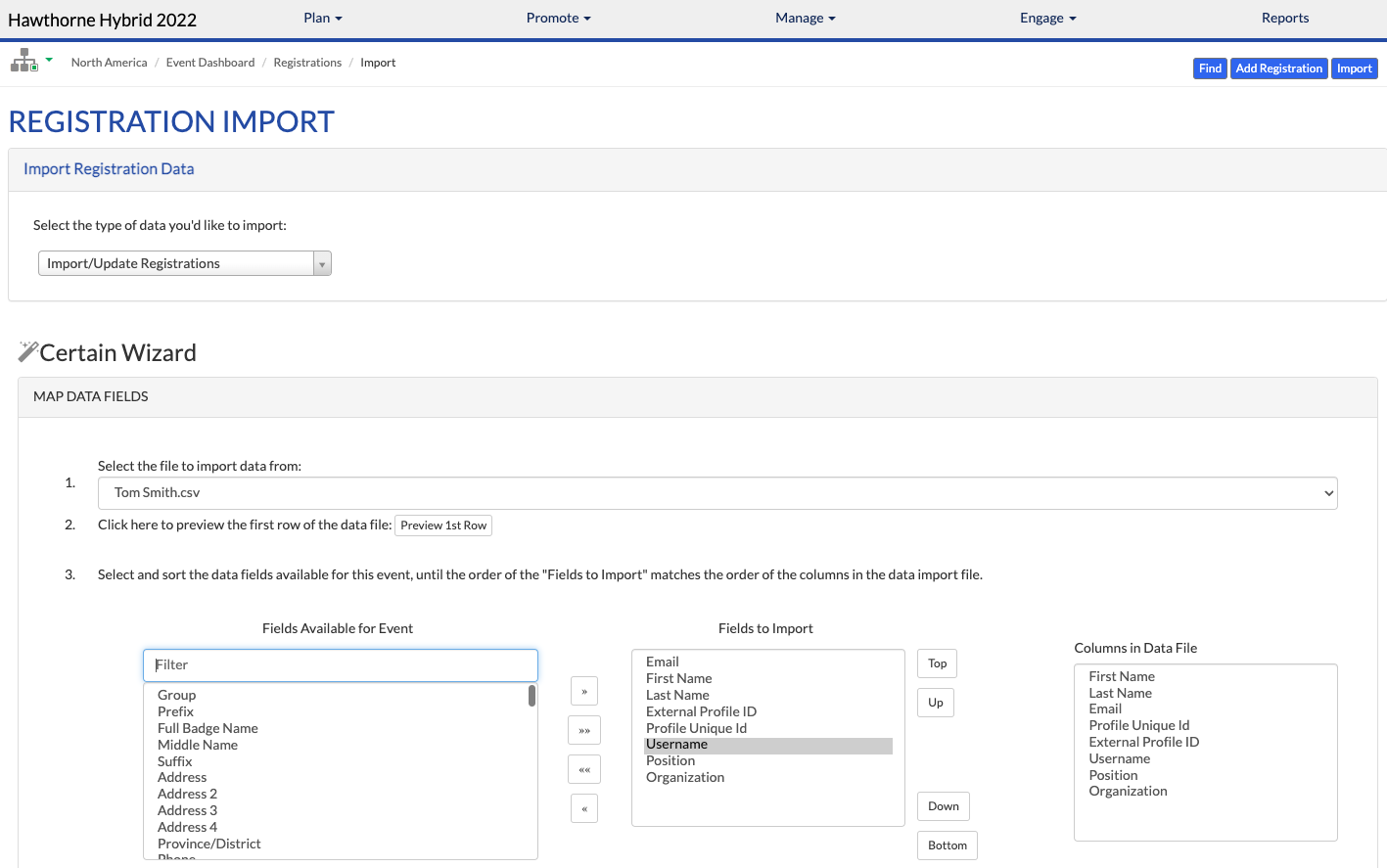
Task: Open the Manage menu
Action: coord(806,18)
